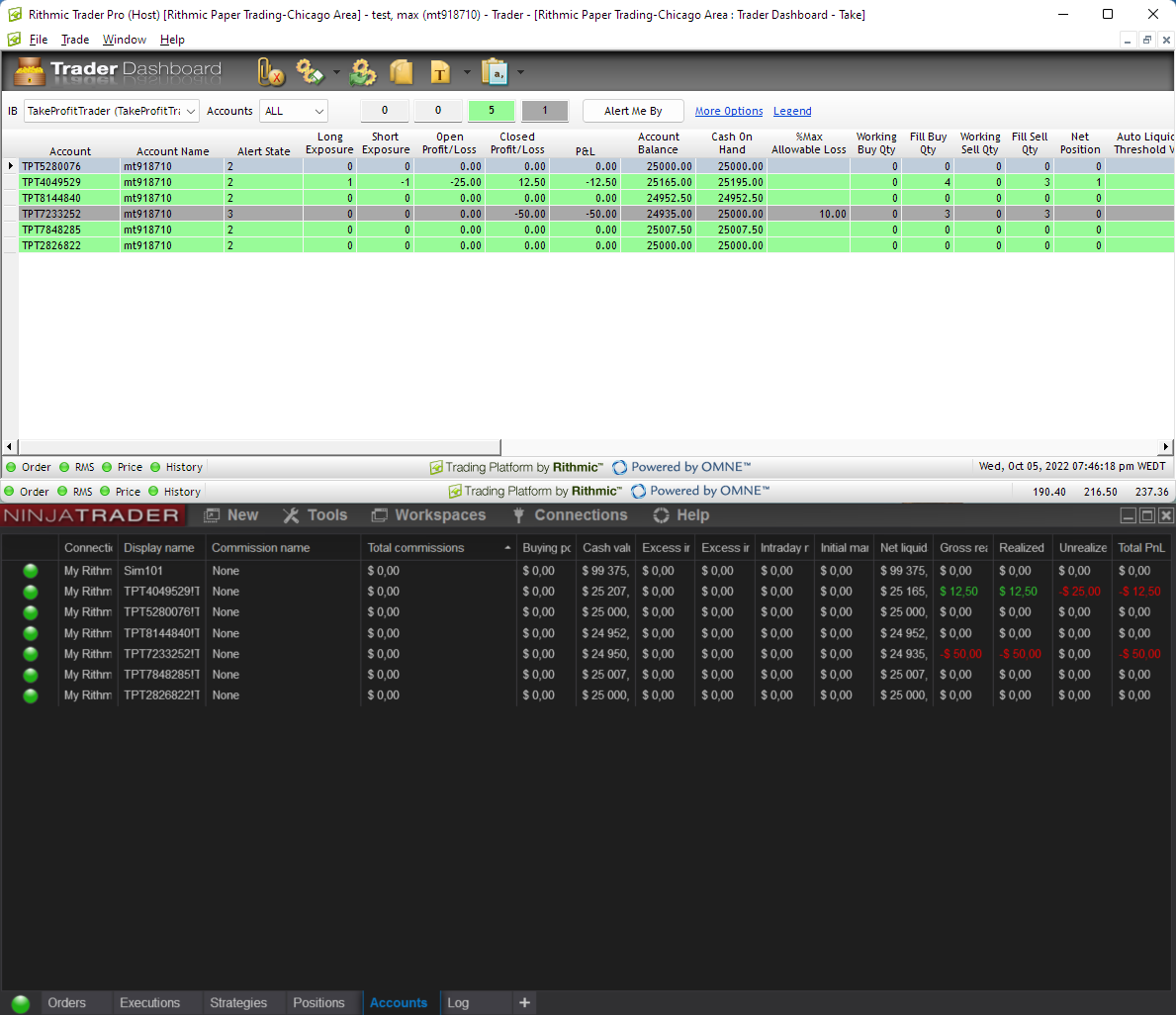Image resolution: width=1176 pixels, height=1015 pixels.
Task: Click the green RMS status light in the upper status bar
Action: point(64,467)
